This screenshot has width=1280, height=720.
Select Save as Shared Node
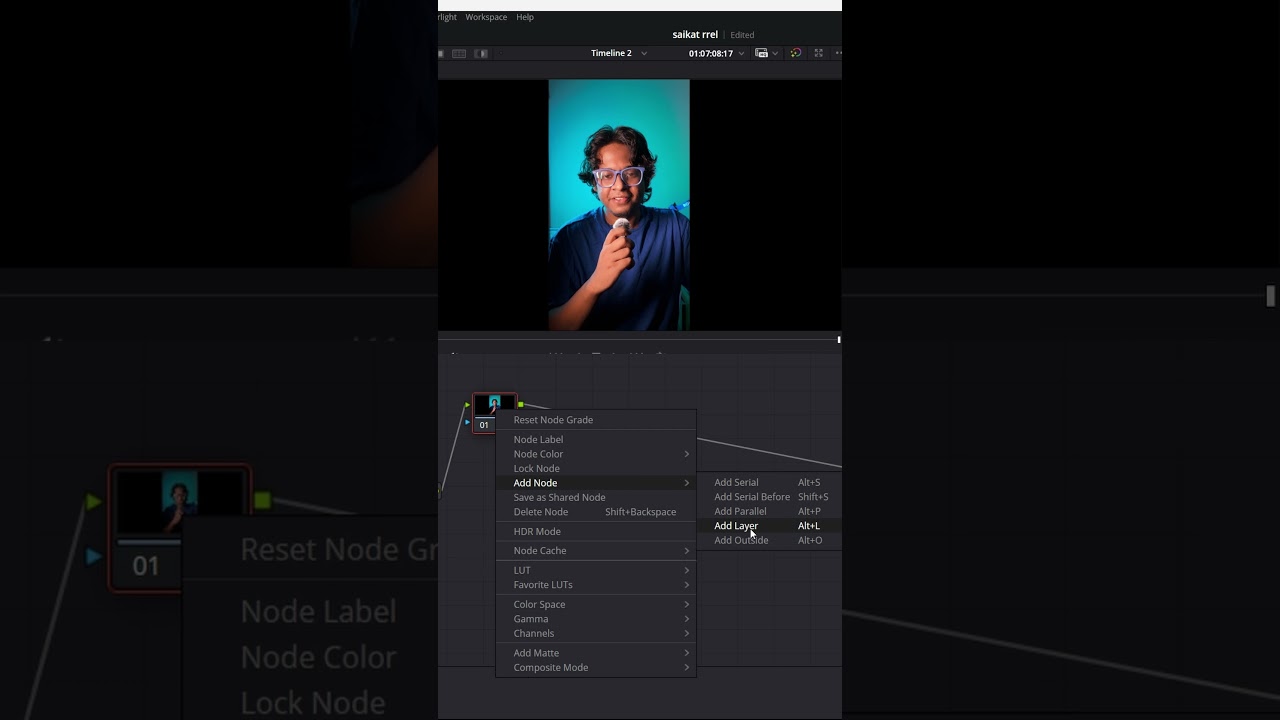click(596, 497)
